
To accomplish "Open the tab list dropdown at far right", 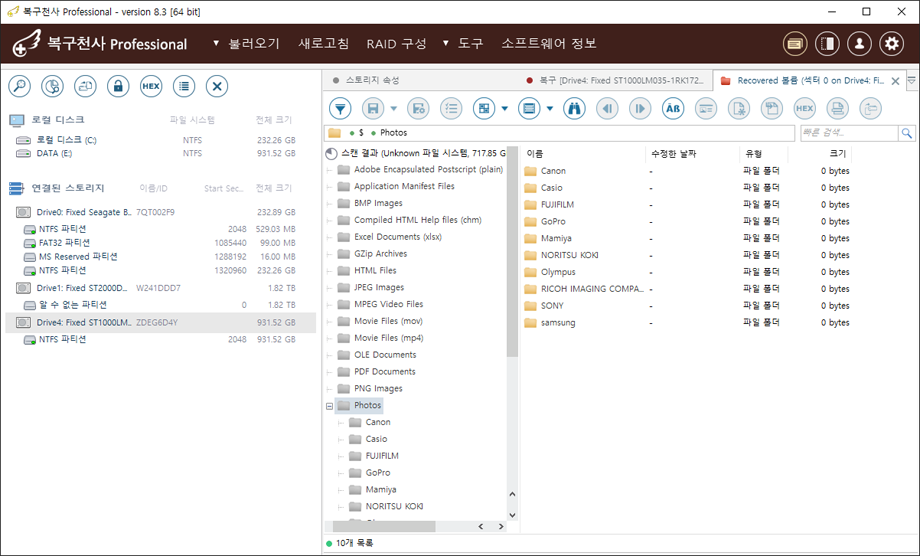I will click(912, 80).
